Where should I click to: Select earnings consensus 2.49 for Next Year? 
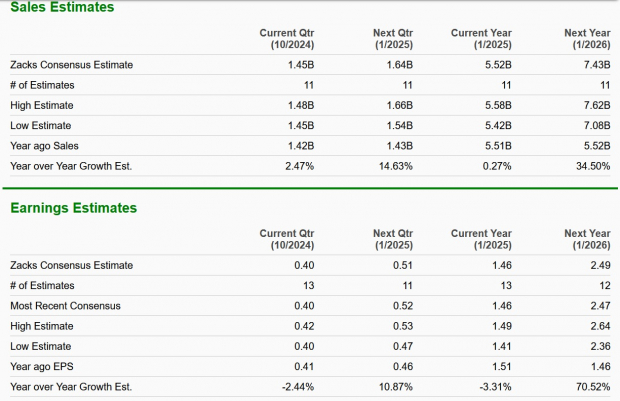(x=601, y=265)
